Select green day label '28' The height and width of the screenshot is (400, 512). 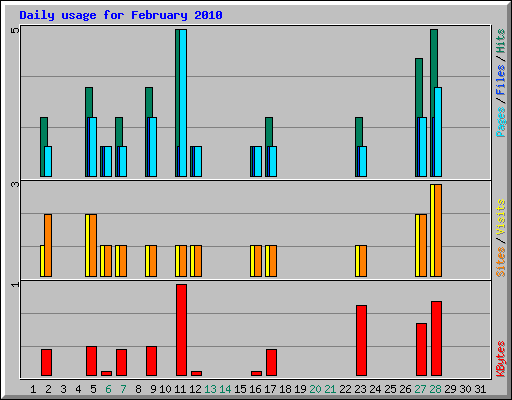point(435,389)
